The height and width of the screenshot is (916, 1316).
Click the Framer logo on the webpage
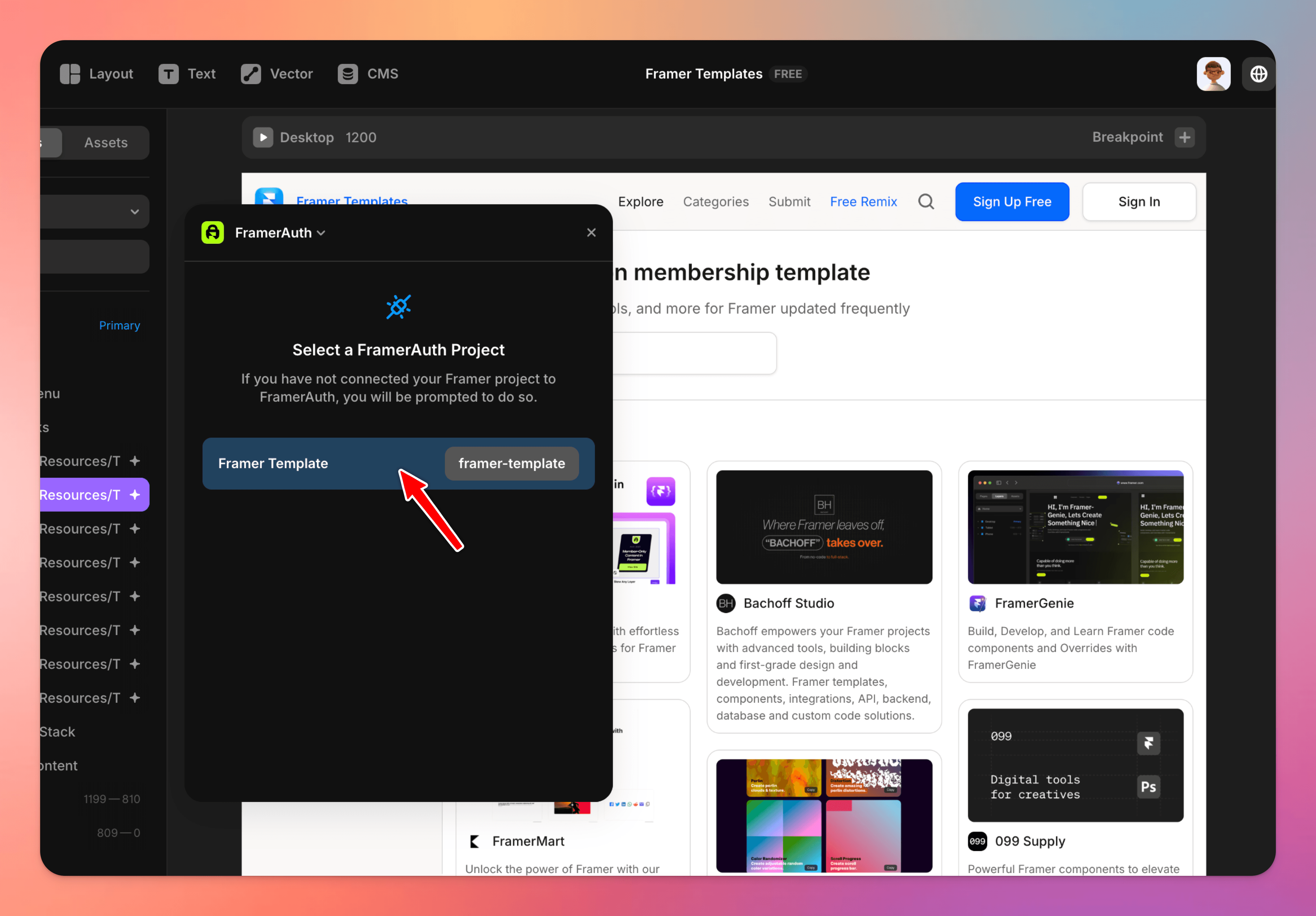coord(269,196)
